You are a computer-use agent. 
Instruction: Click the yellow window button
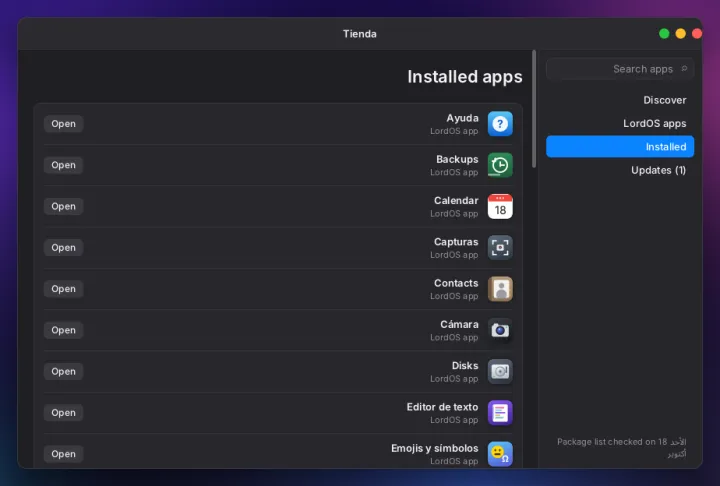pyautogui.click(x=681, y=34)
